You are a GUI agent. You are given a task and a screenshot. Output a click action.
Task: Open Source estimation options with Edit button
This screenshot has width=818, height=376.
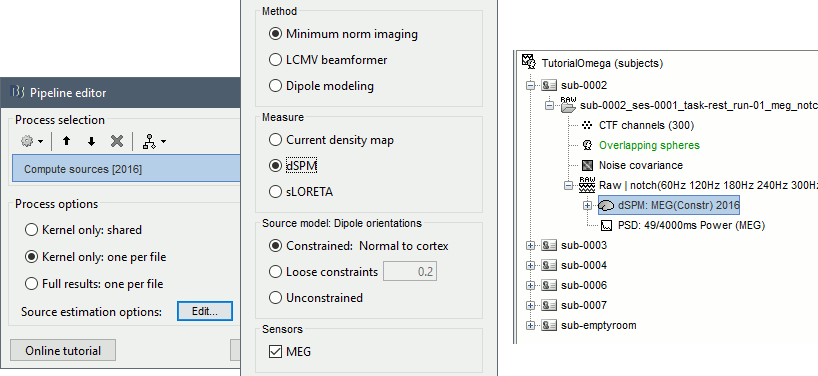204,312
